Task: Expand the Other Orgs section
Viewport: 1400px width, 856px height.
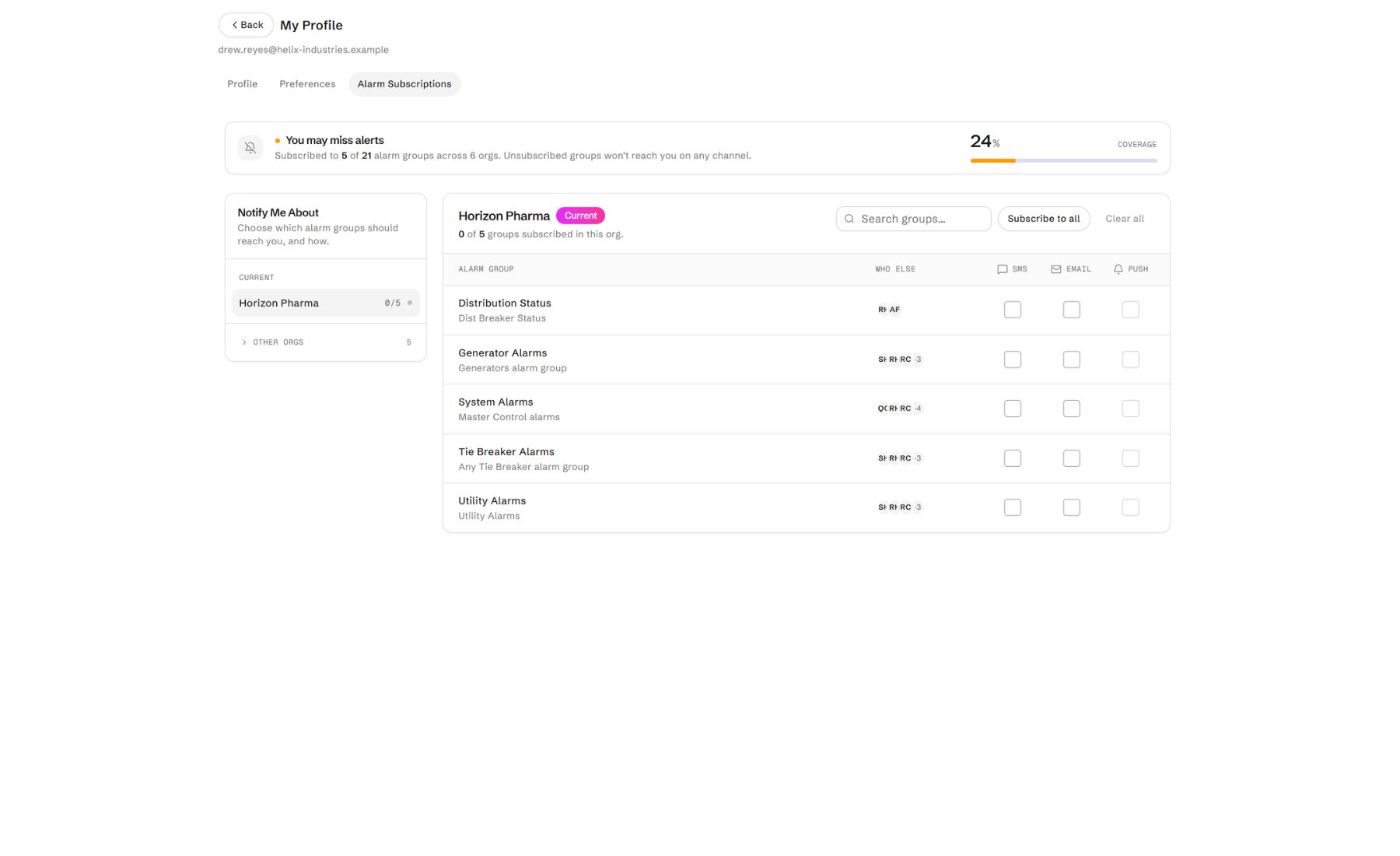Action: (325, 342)
